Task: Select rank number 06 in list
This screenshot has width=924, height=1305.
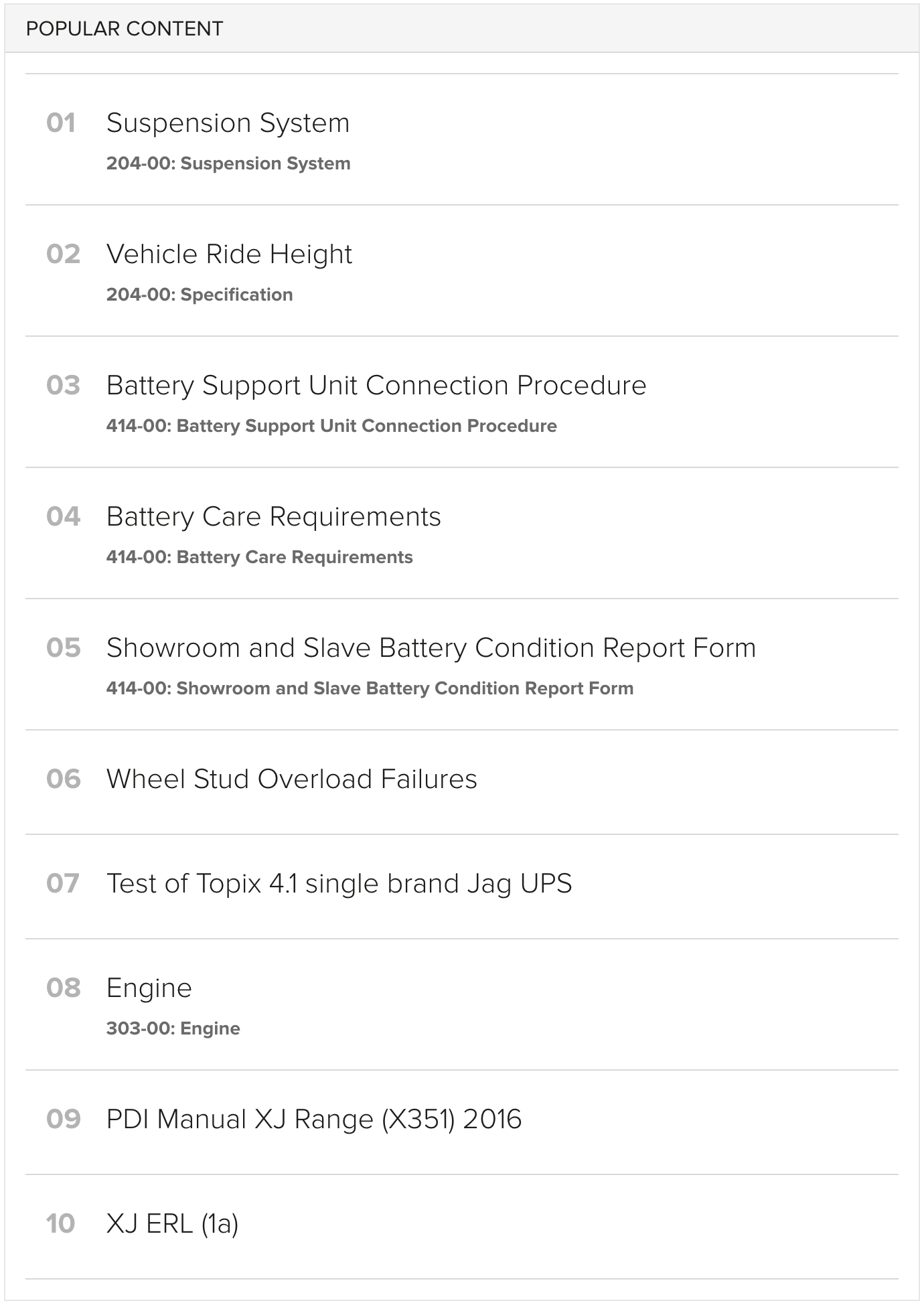Action: click(x=64, y=779)
